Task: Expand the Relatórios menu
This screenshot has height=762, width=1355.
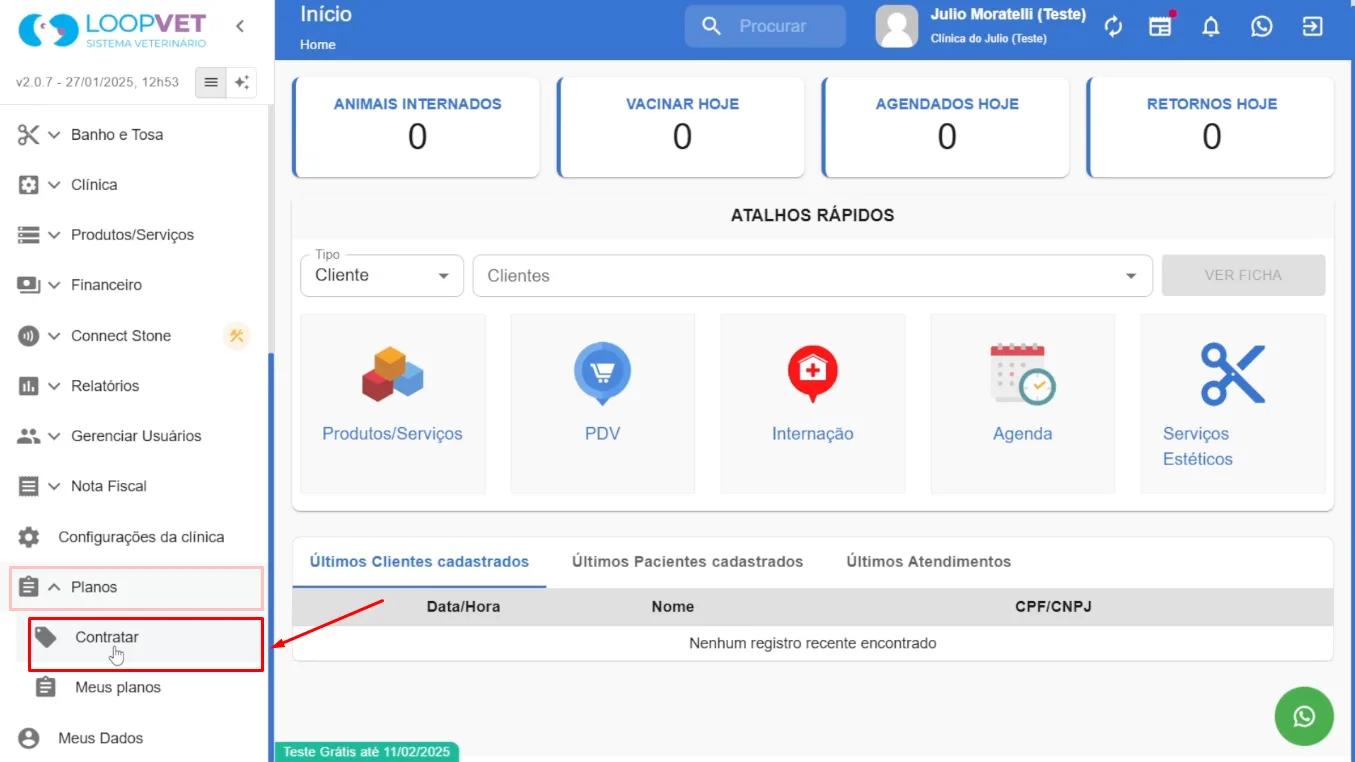Action: pyautogui.click(x=54, y=386)
